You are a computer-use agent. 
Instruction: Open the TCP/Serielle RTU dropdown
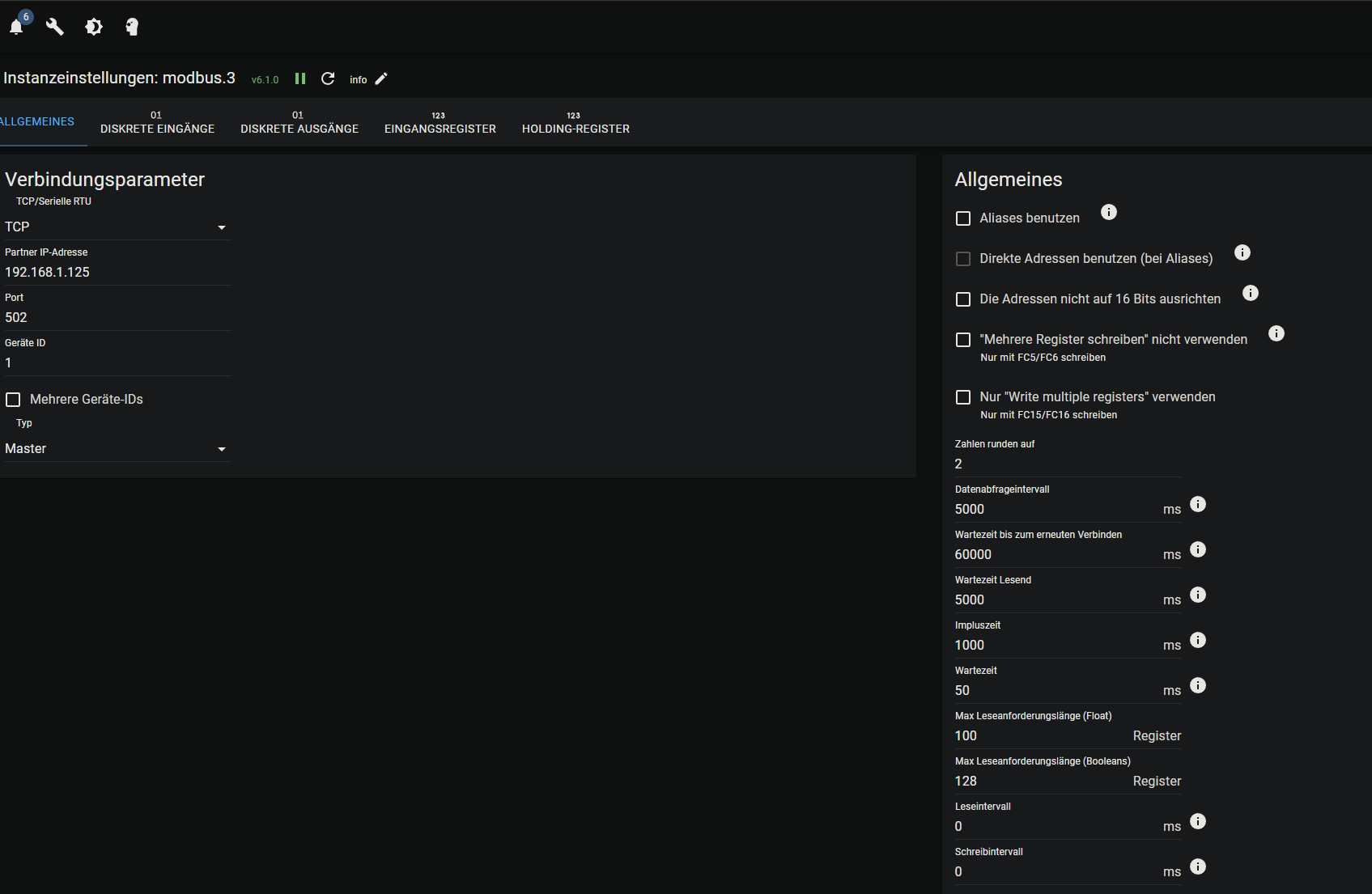coord(117,227)
